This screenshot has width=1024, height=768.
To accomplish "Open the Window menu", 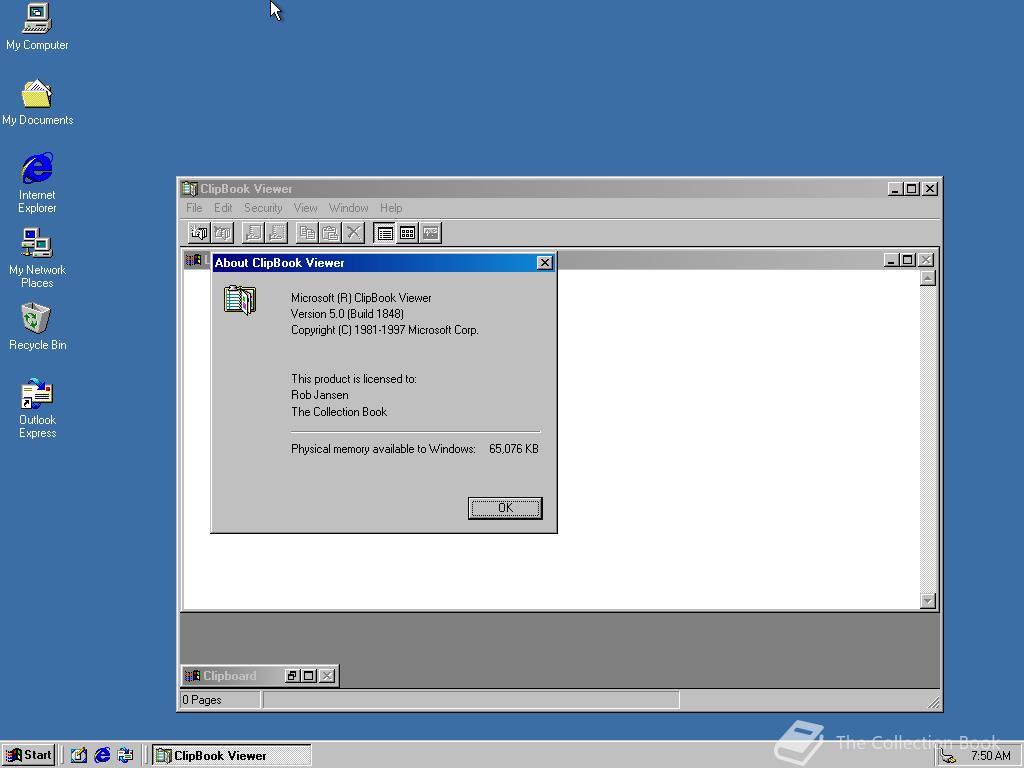I will click(348, 208).
